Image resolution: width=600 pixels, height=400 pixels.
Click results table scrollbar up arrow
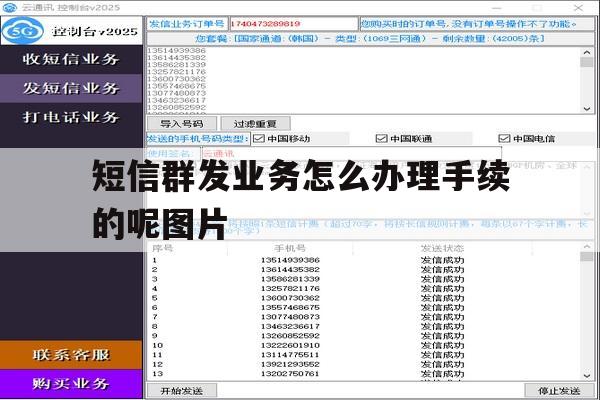point(587,247)
